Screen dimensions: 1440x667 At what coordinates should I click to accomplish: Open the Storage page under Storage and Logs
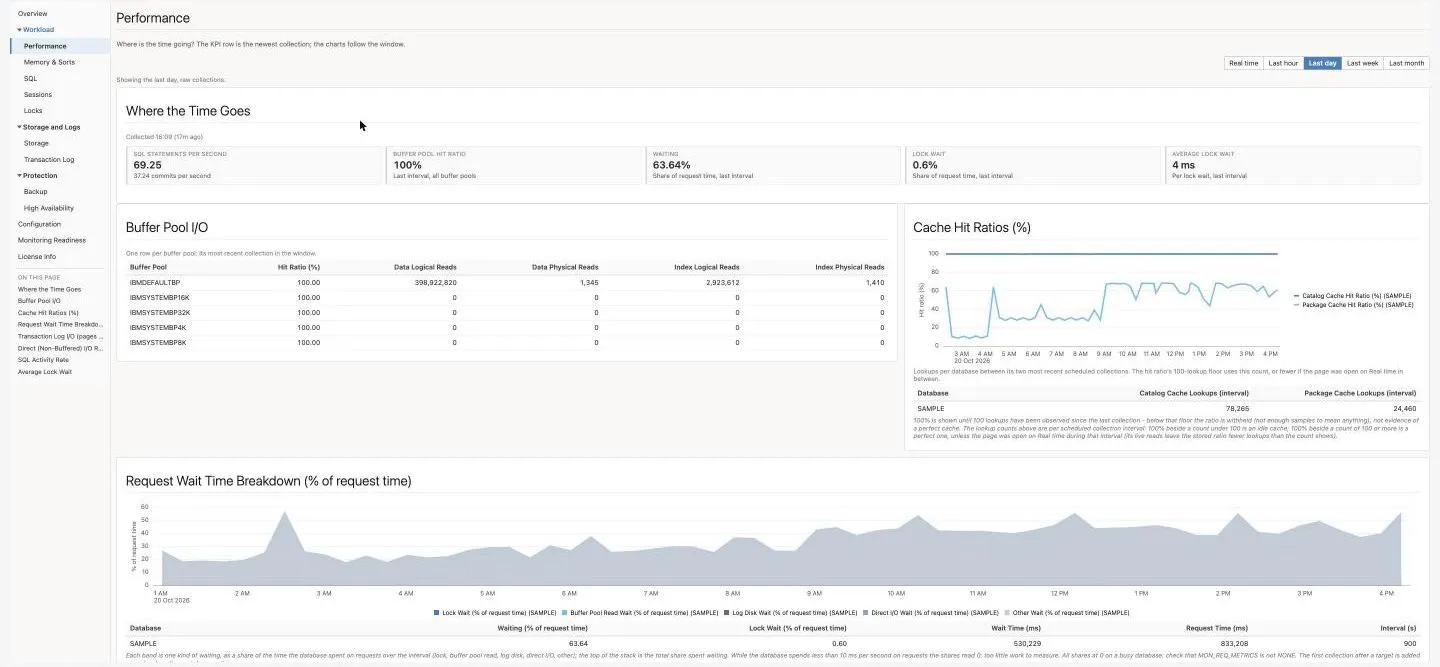(36, 143)
